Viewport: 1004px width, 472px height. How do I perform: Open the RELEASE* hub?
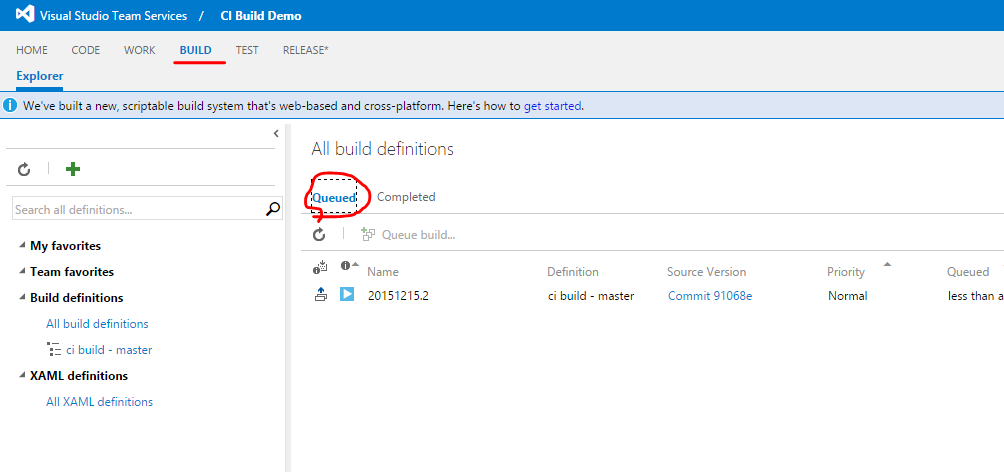pyautogui.click(x=305, y=50)
